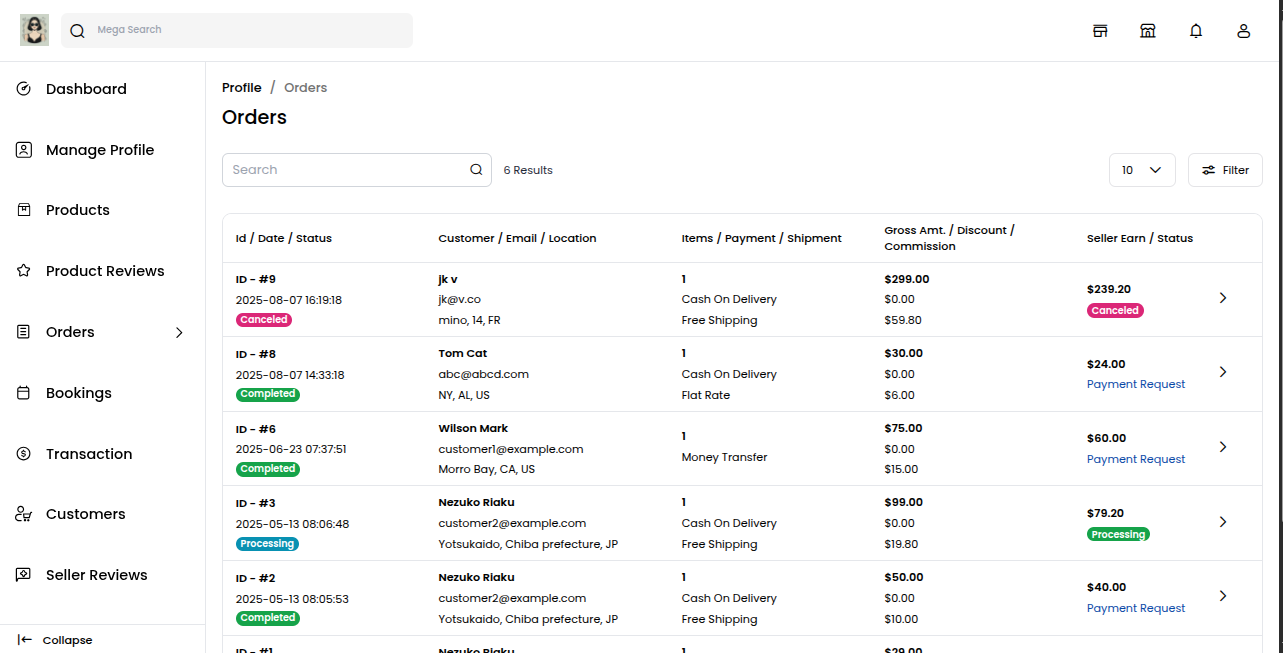Open the Dashboard from the sidebar
This screenshot has height=653, width=1283.
pos(86,88)
